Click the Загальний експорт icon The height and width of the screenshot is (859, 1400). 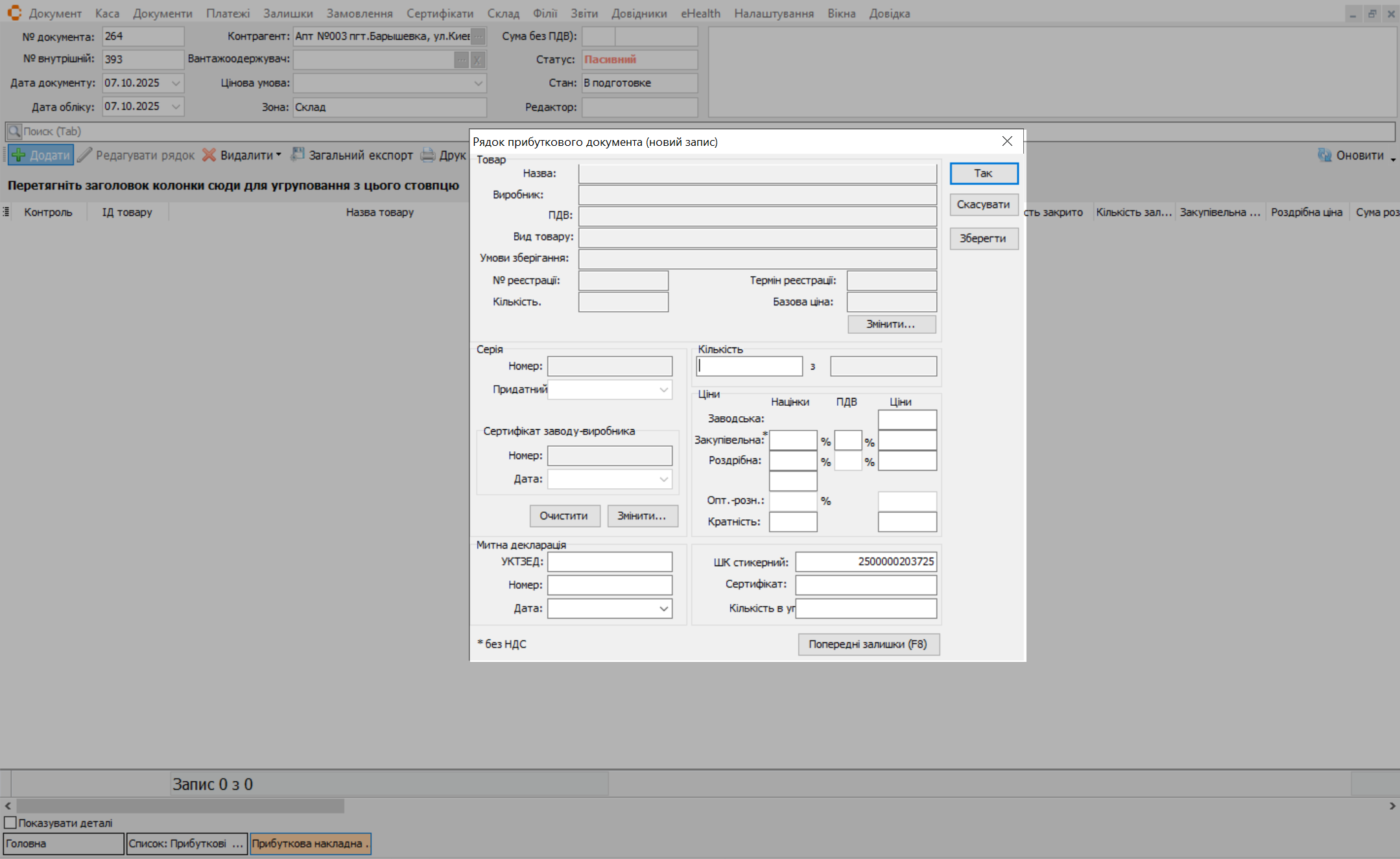[297, 154]
